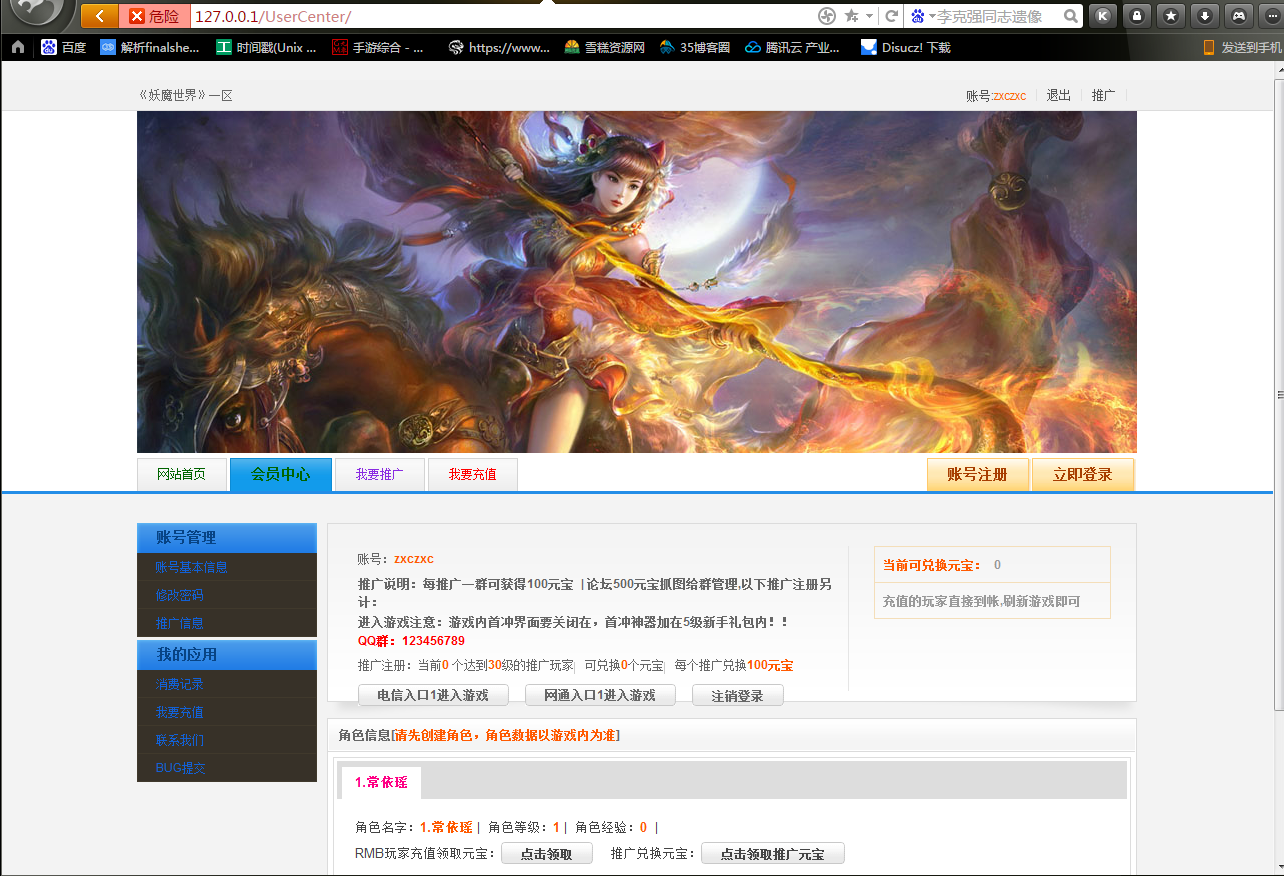
Task: Open the 我要推广 tab
Action: (x=379, y=474)
